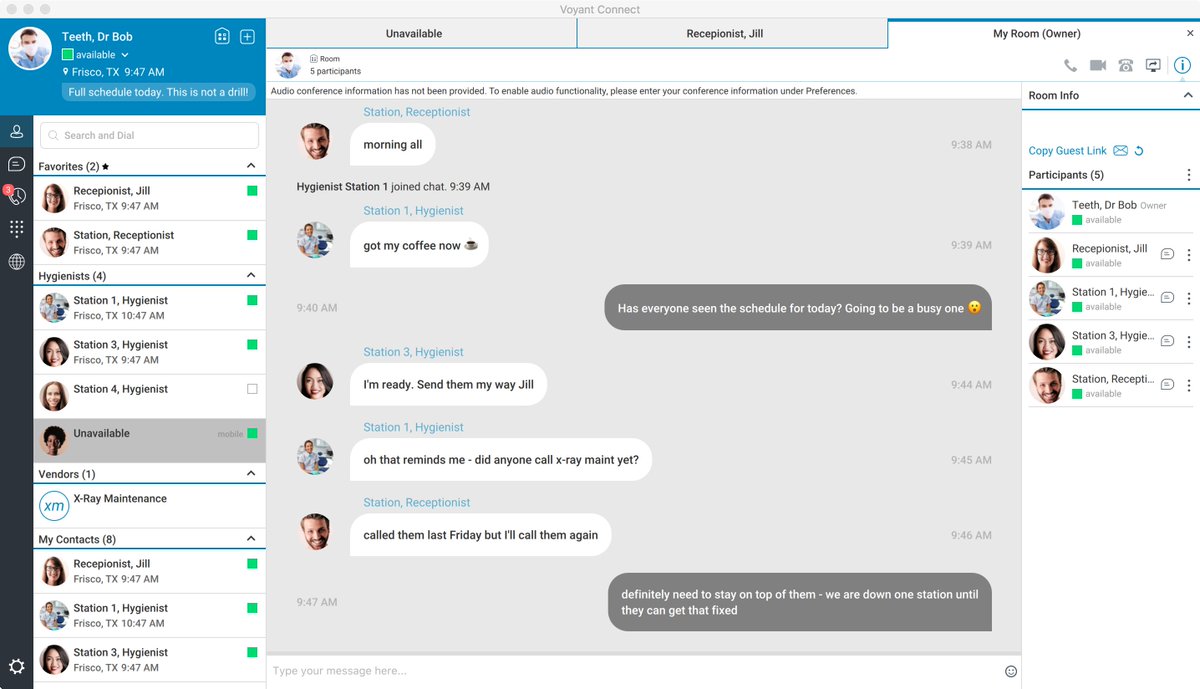Open call history with 3 notifications
The width and height of the screenshot is (1200, 689).
16,196
